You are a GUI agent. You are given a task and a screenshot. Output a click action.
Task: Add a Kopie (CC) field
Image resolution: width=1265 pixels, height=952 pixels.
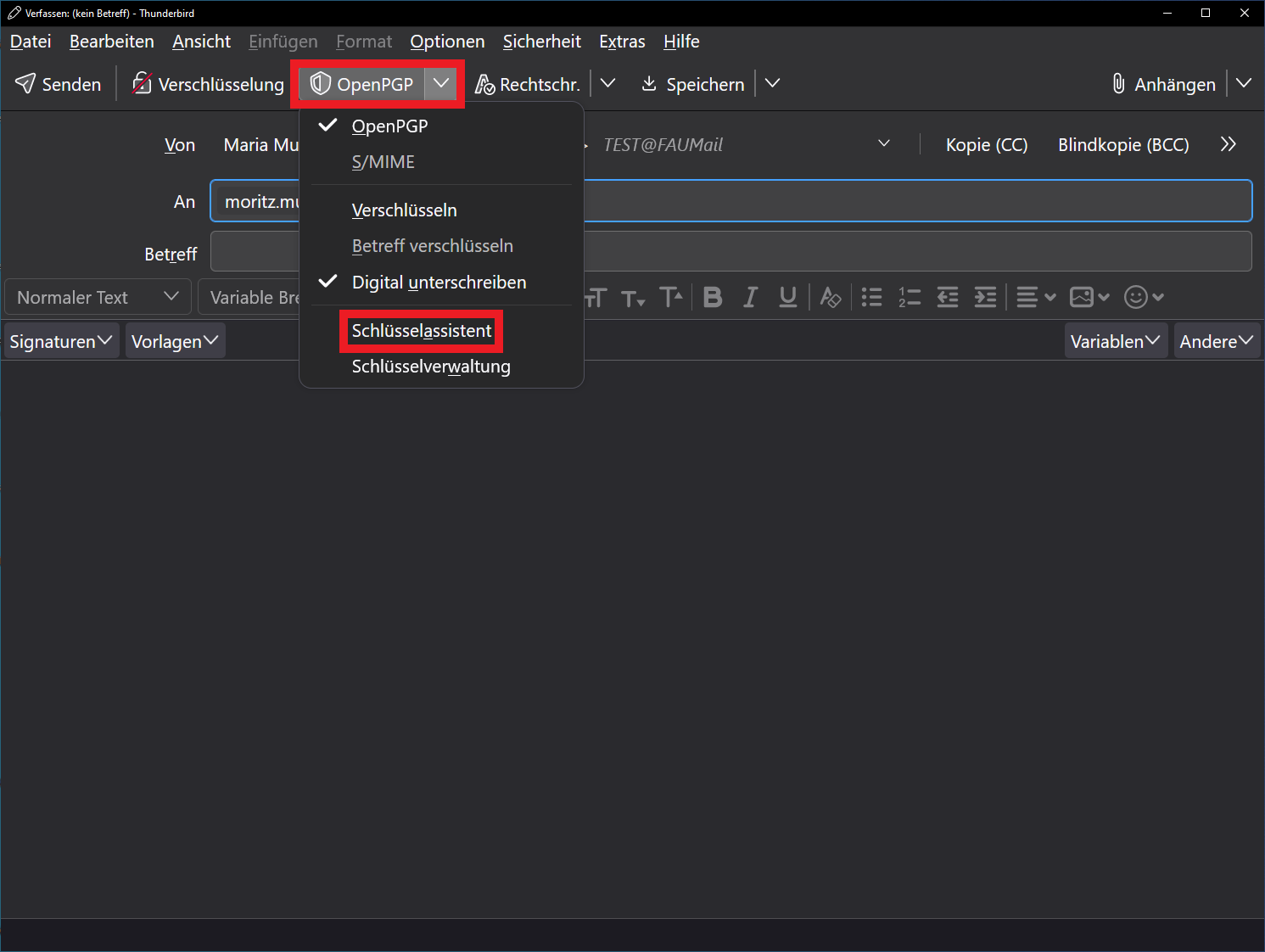pyautogui.click(x=986, y=145)
